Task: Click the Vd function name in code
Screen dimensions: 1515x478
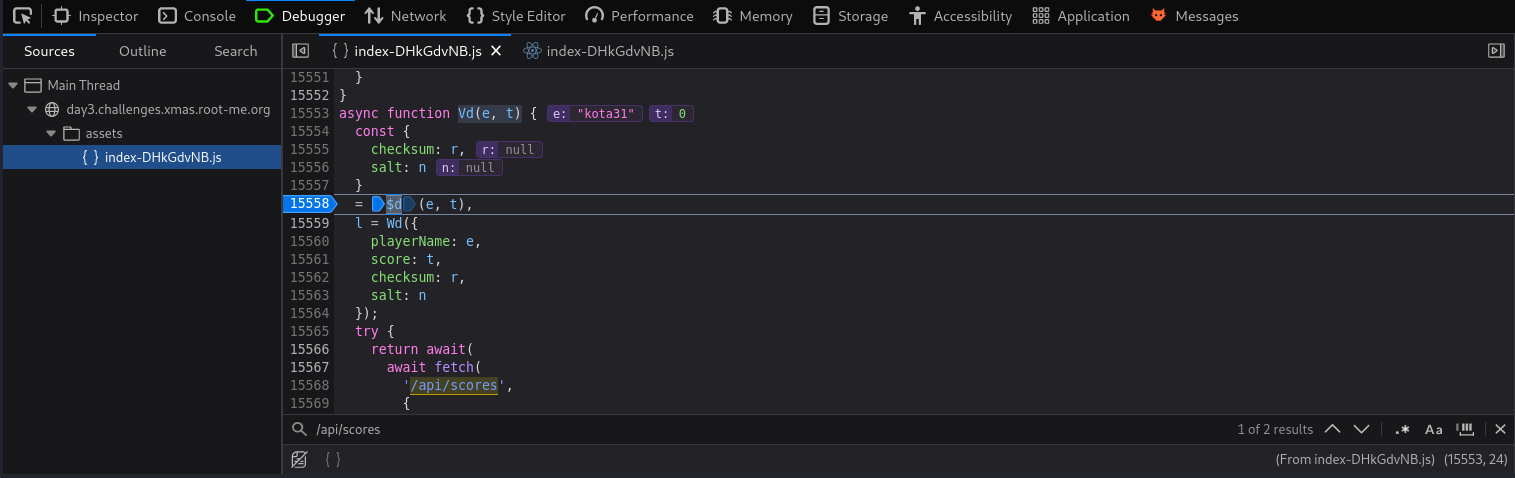Action: [467, 114]
